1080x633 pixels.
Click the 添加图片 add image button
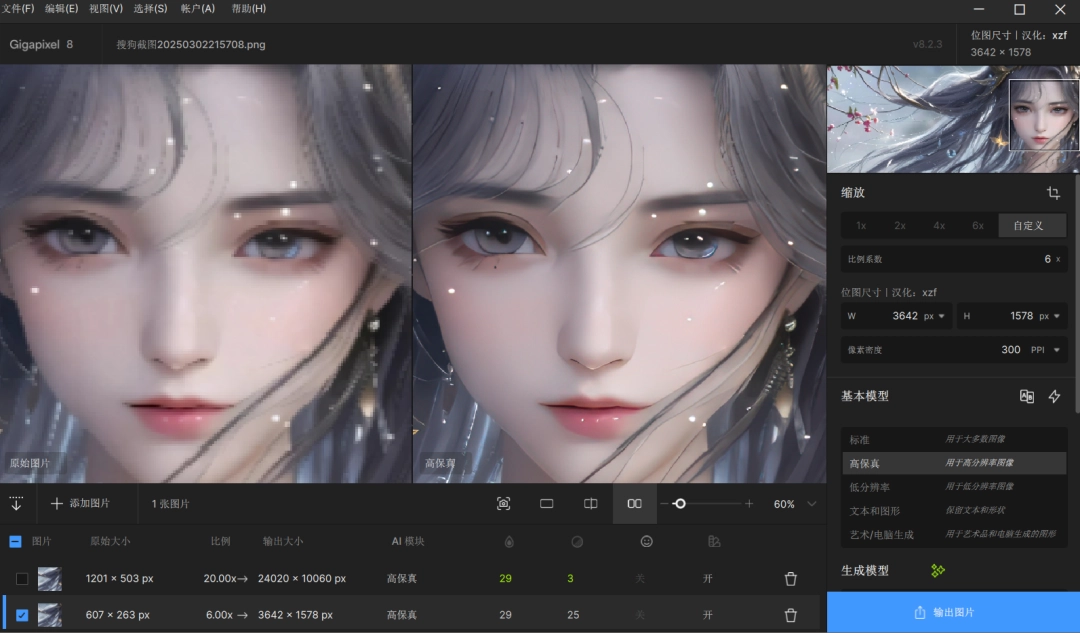(x=80, y=504)
